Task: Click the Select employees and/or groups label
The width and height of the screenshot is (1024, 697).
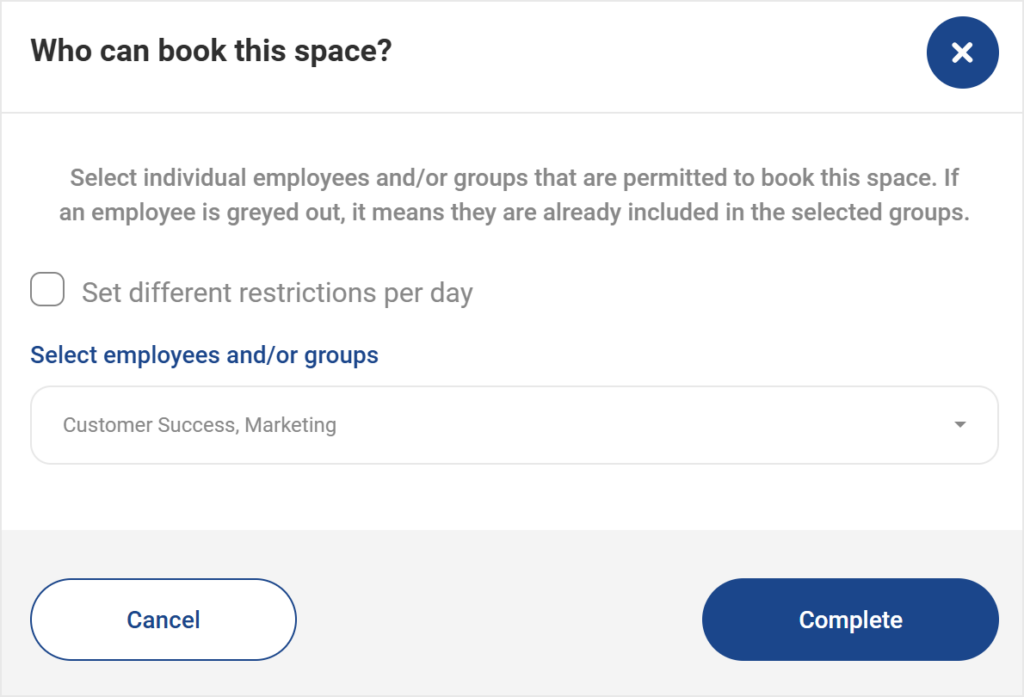Action: click(x=204, y=355)
